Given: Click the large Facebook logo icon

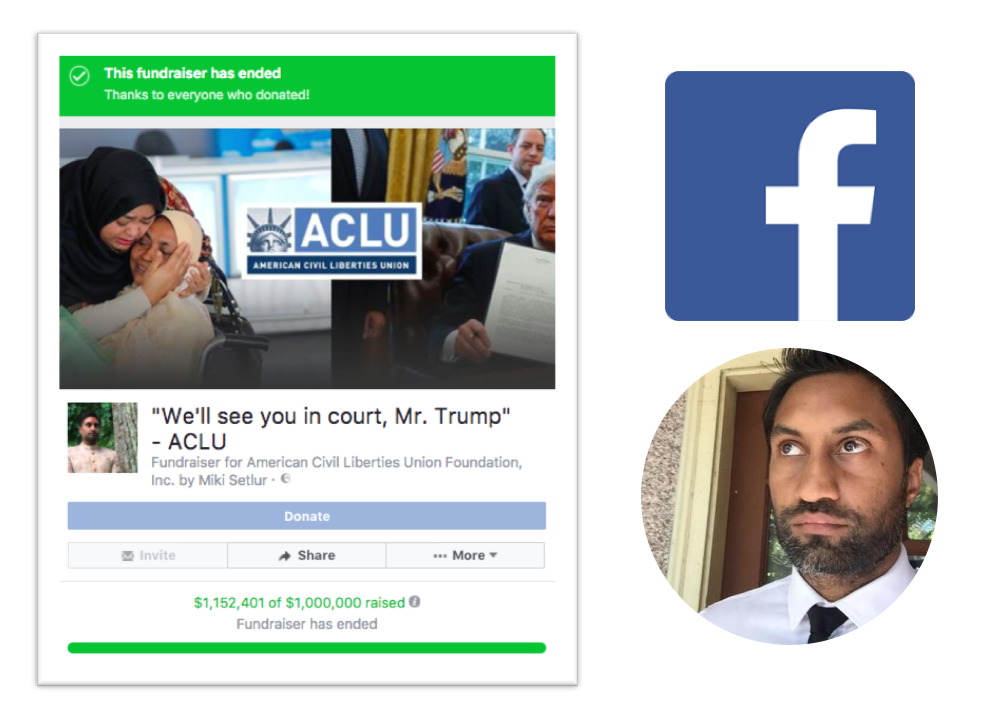Looking at the screenshot, I should click(789, 196).
